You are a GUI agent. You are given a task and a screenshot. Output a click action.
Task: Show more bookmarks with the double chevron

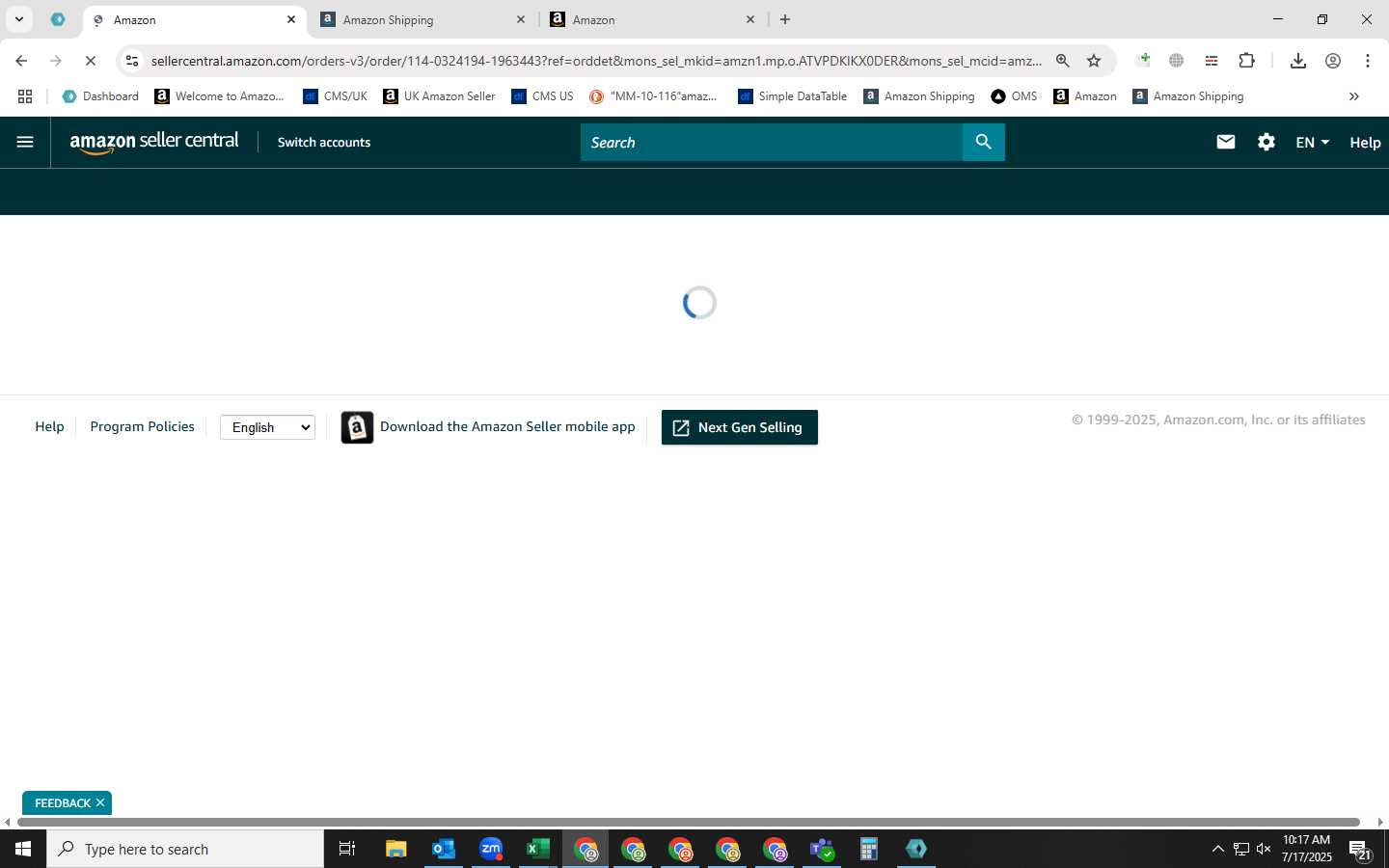(x=1354, y=96)
